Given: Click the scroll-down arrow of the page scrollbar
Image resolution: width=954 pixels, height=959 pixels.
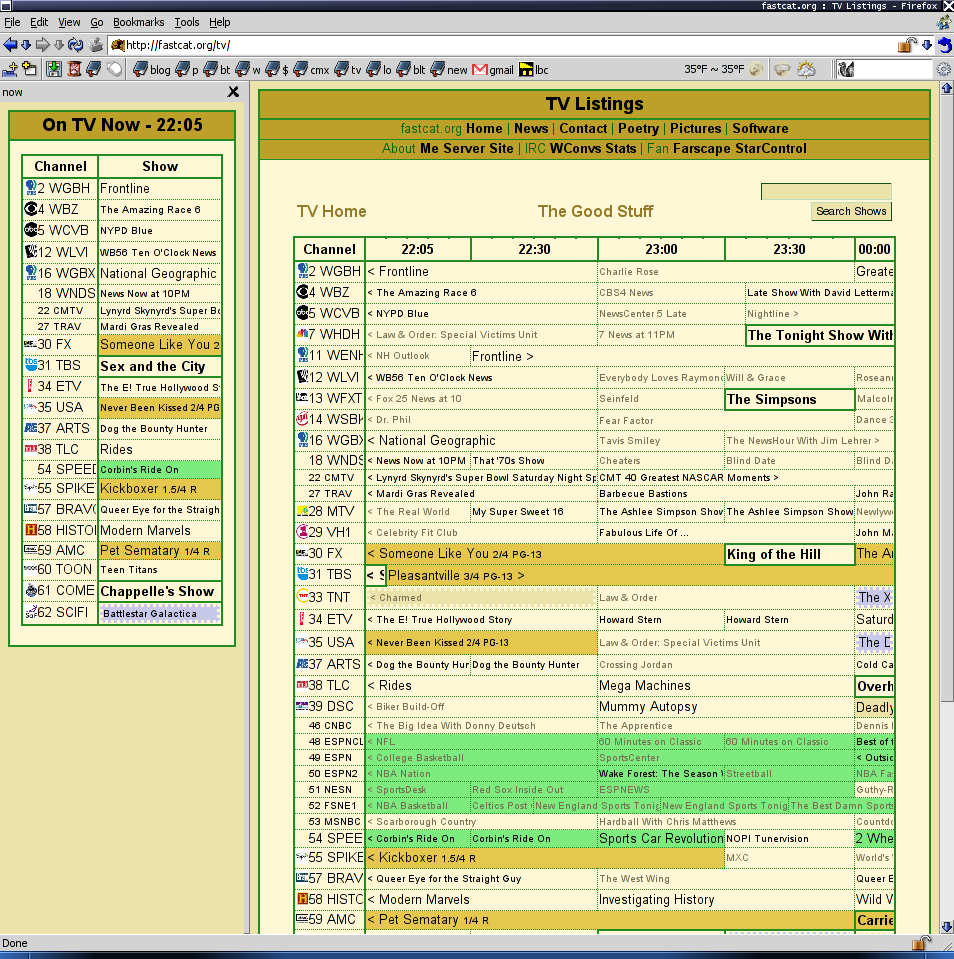Looking at the screenshot, I should point(947,927).
